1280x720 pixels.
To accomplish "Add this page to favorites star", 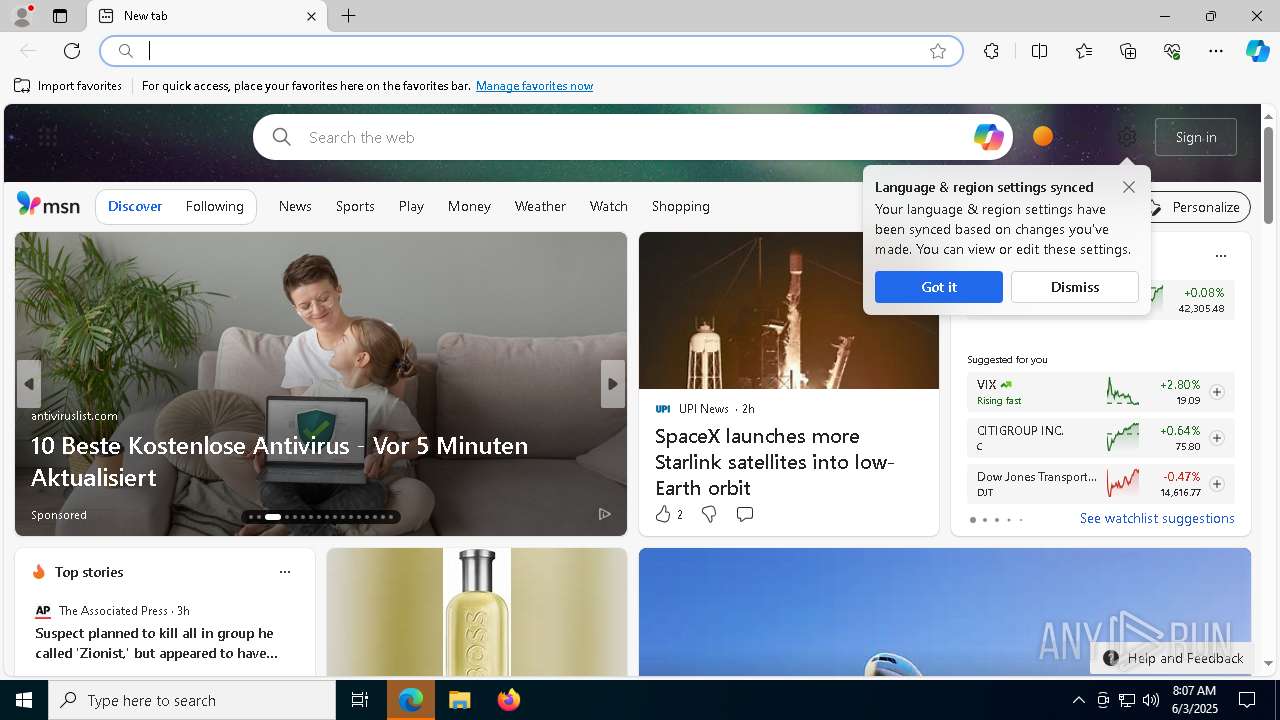I will (x=938, y=51).
